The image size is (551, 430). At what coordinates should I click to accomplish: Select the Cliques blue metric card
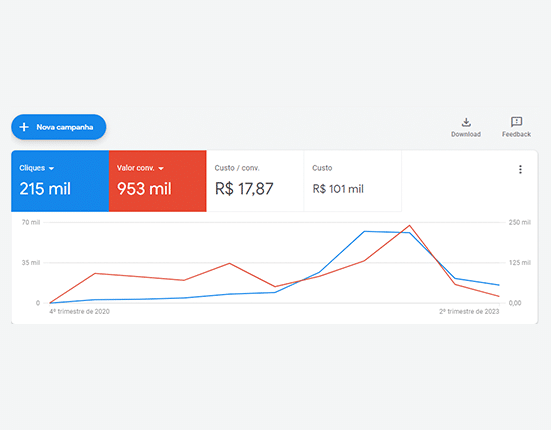60,181
